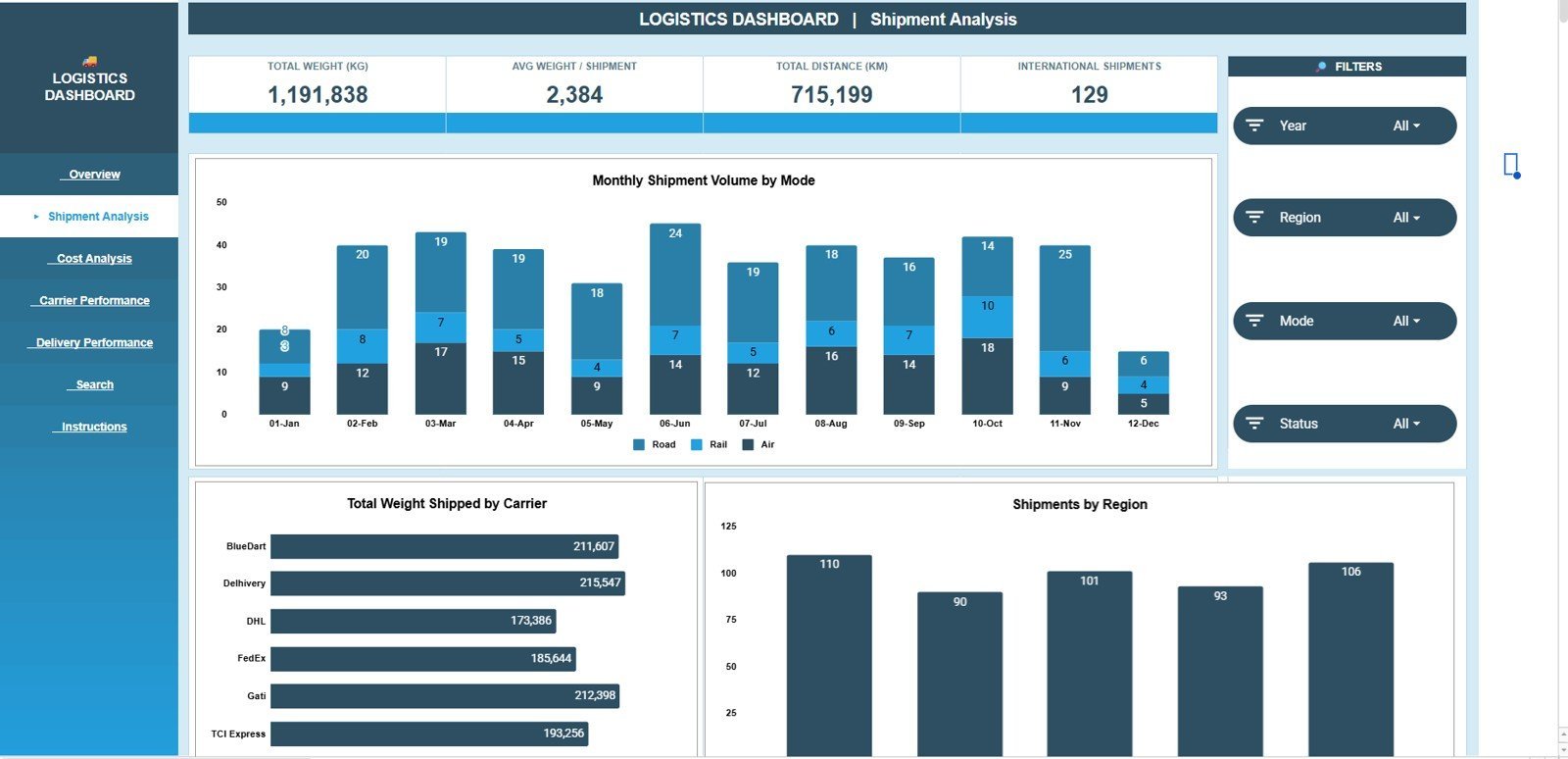Click the 05-May Road segment labeled 18
This screenshot has width=1568, height=759.
pyautogui.click(x=597, y=322)
